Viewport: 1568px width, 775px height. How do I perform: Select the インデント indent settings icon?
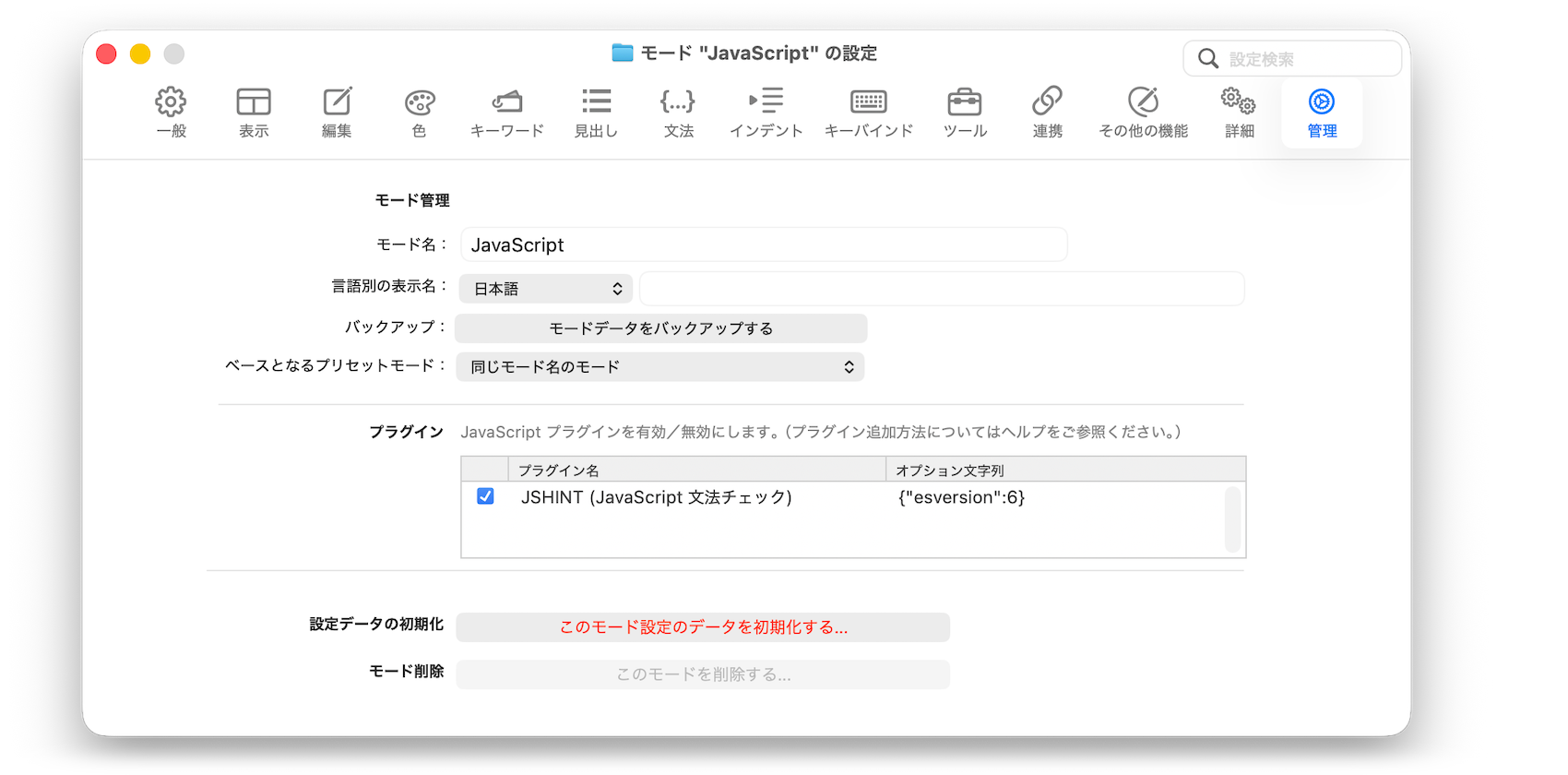coord(766,112)
